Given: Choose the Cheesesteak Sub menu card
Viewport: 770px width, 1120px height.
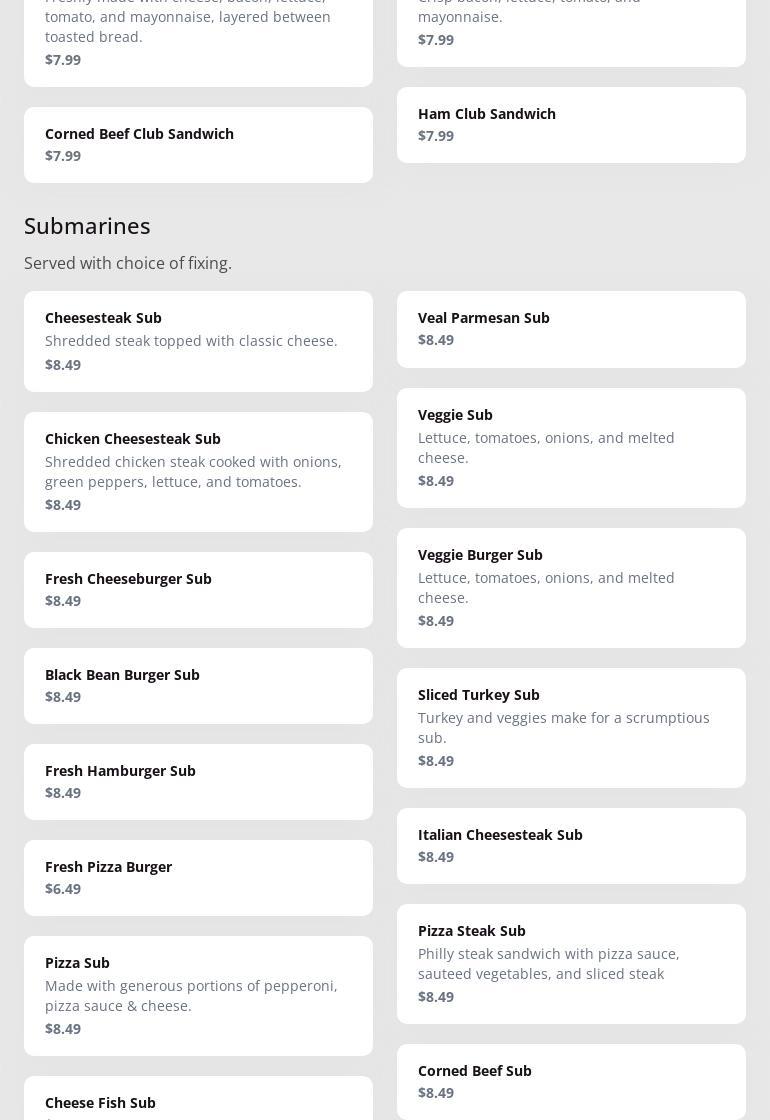Looking at the screenshot, I should coord(198,341).
